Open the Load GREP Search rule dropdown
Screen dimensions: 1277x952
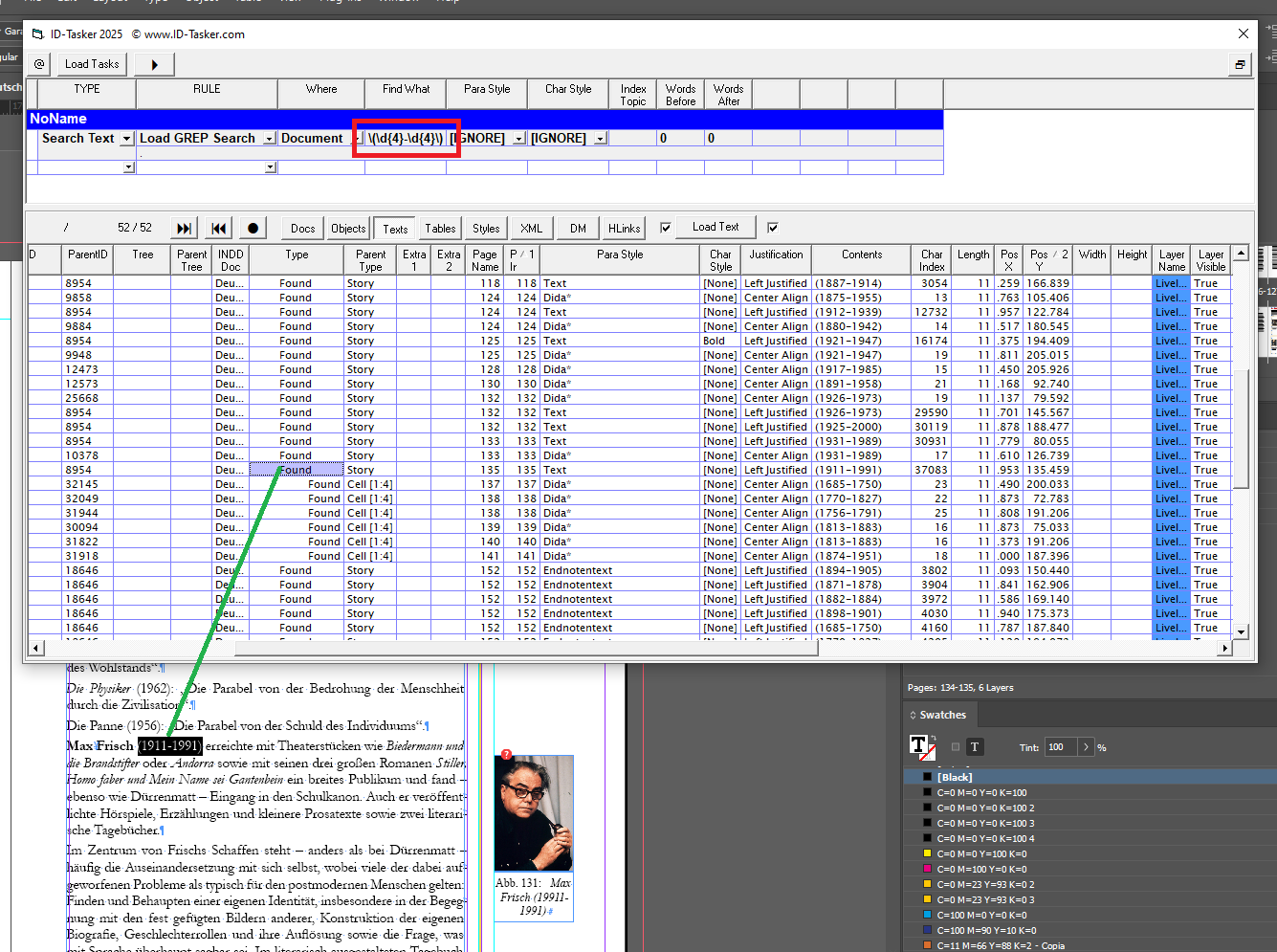tap(269, 138)
